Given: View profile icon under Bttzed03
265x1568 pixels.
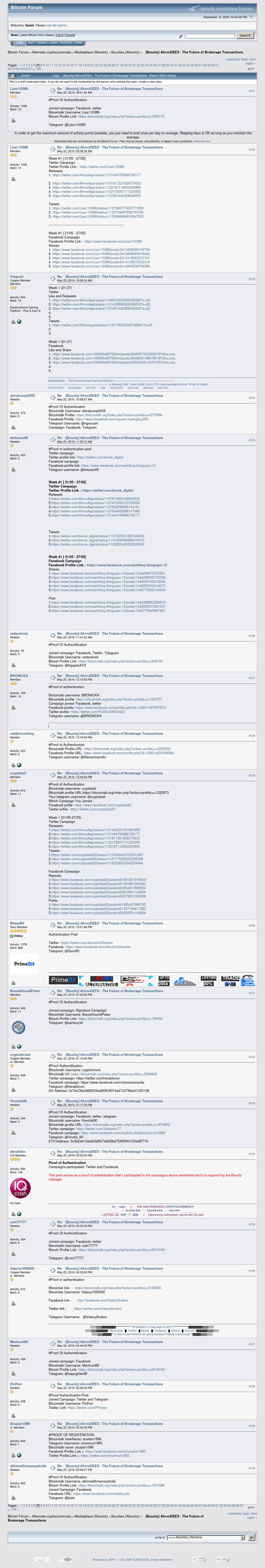Looking at the screenshot, I should [13, 984].
